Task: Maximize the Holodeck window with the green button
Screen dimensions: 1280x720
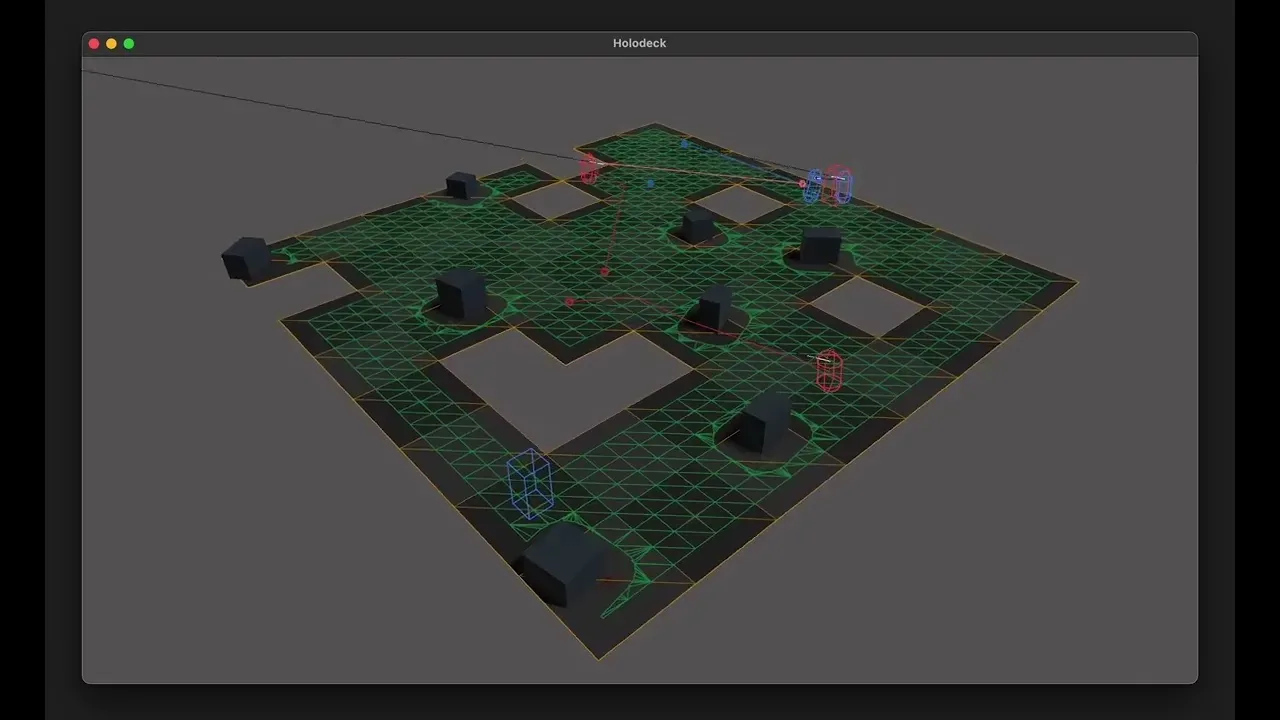Action: click(128, 43)
